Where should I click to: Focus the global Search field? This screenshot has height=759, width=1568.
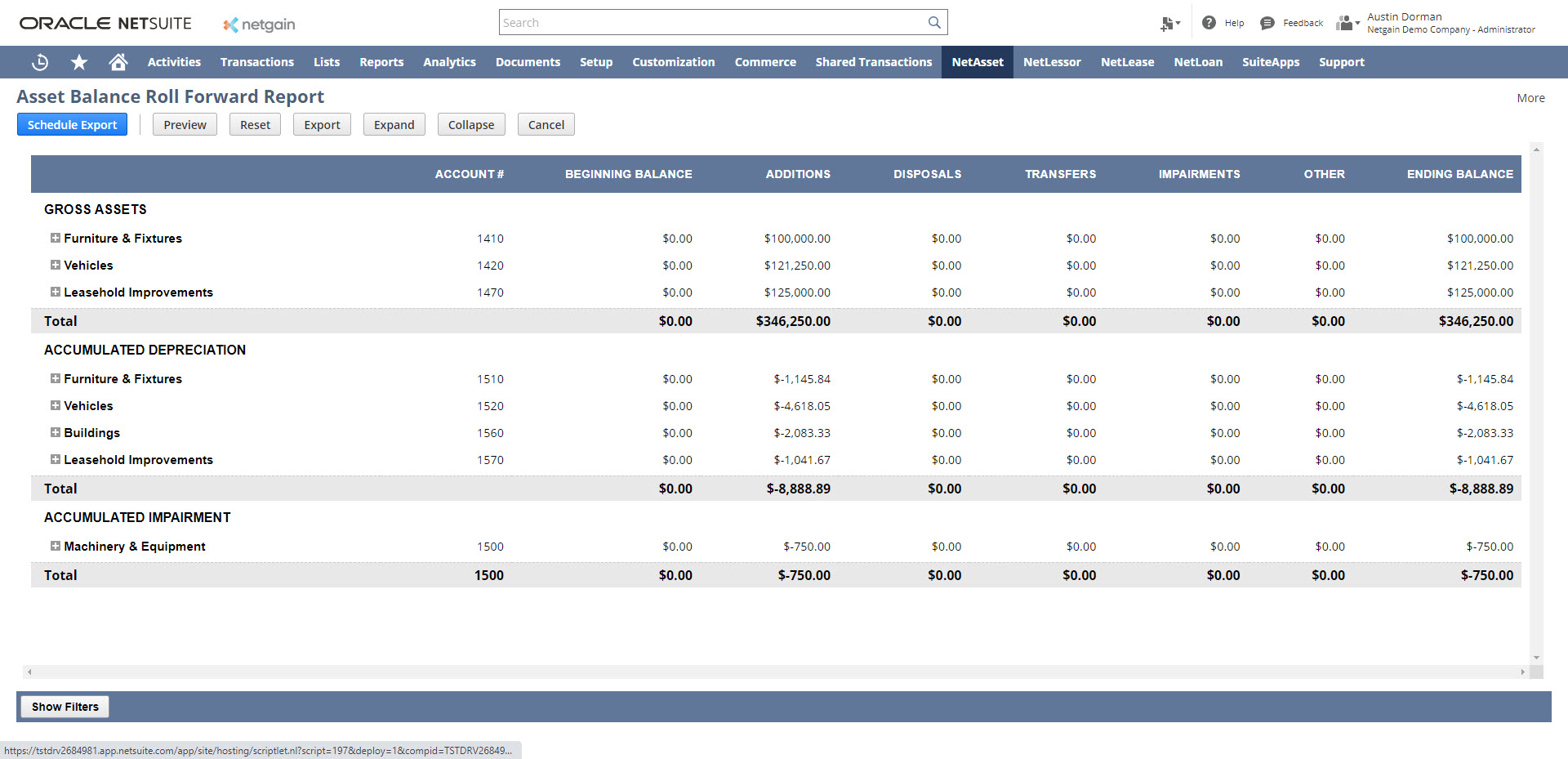pyautogui.click(x=713, y=23)
